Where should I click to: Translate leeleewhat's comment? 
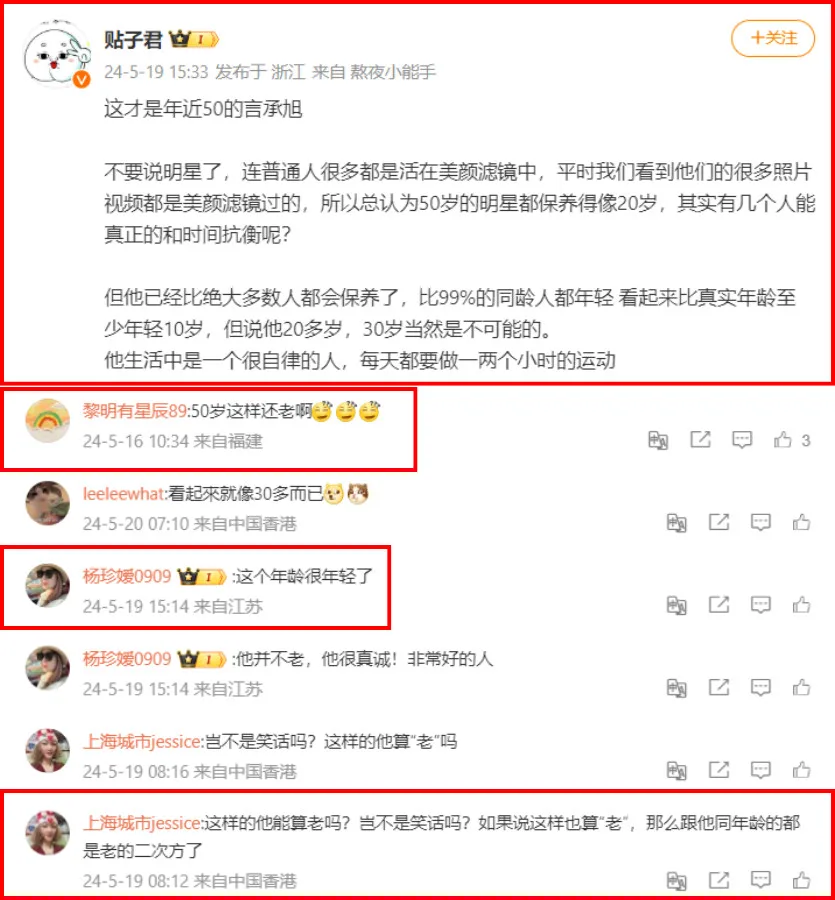pyautogui.click(x=677, y=523)
